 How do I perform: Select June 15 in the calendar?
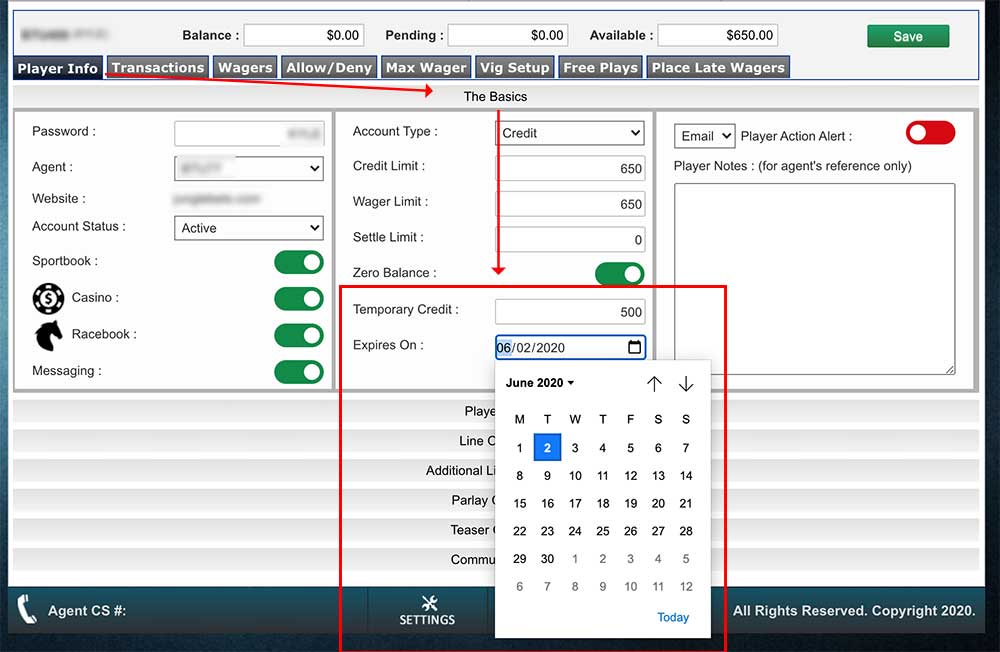tap(519, 503)
